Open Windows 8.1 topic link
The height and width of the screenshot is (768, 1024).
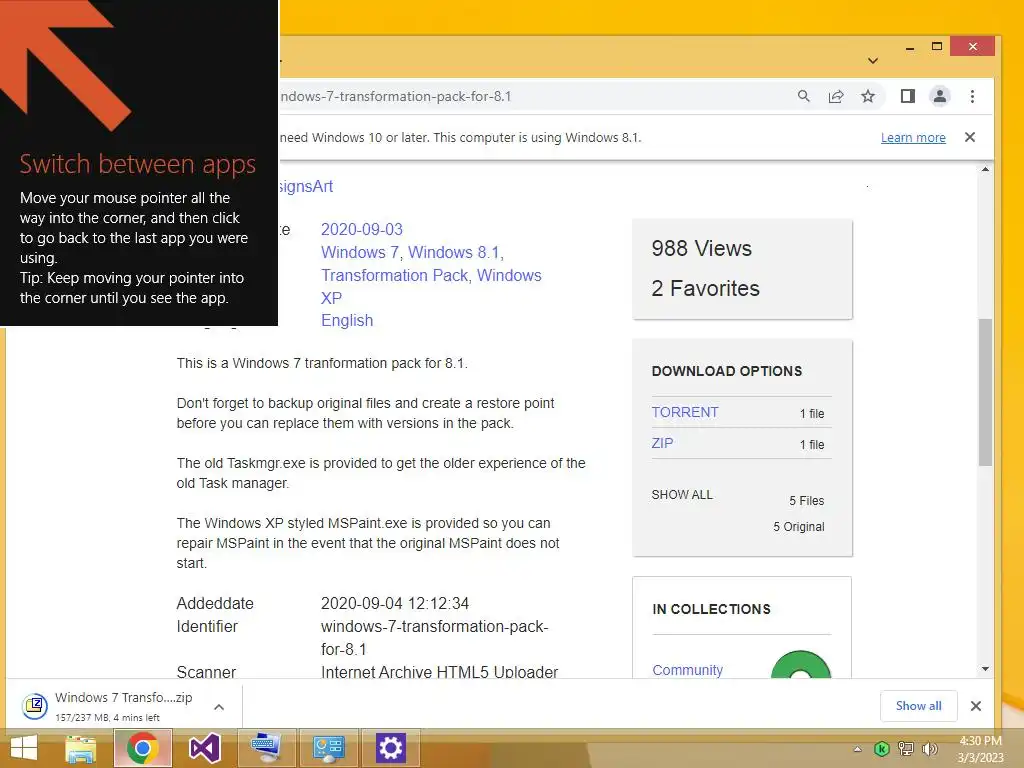coord(454,252)
